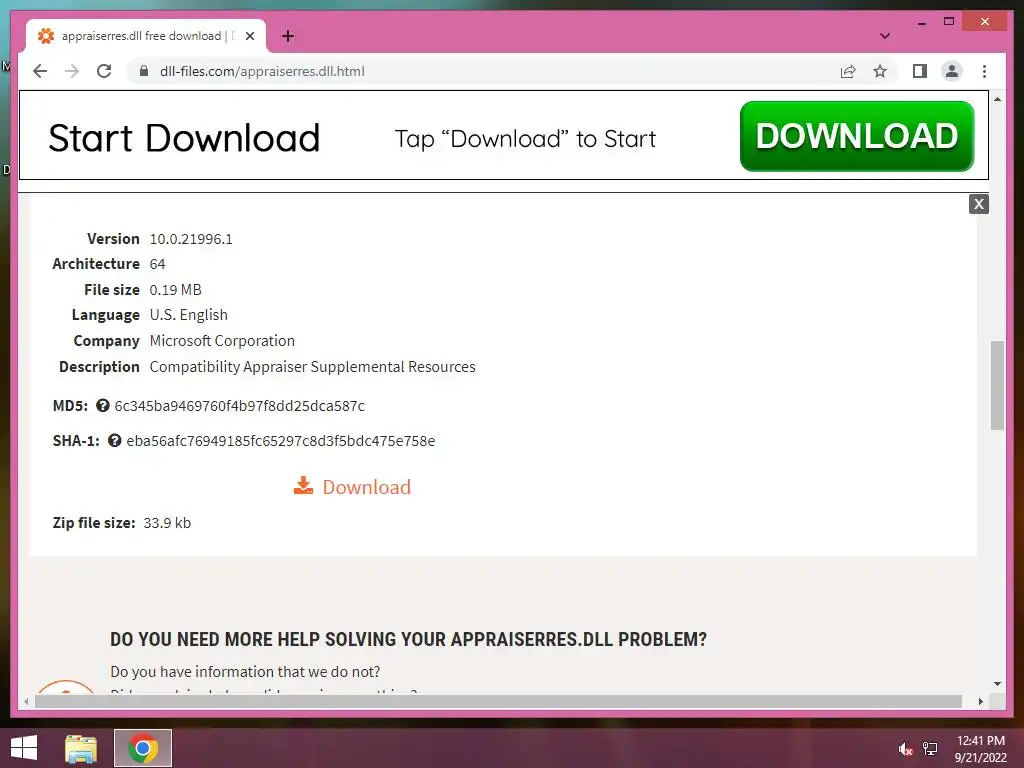
Task: Open the Chrome profile menu
Action: click(x=952, y=71)
